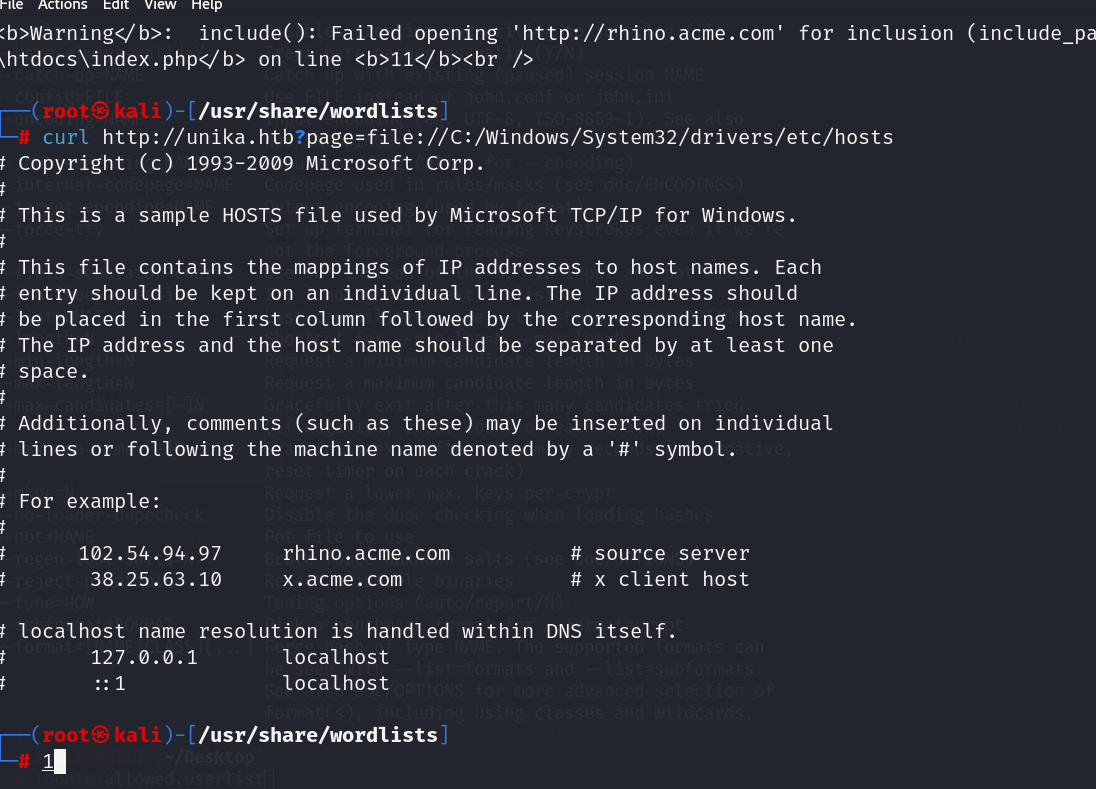Open the View menu
This screenshot has width=1096, height=789.
(160, 5)
